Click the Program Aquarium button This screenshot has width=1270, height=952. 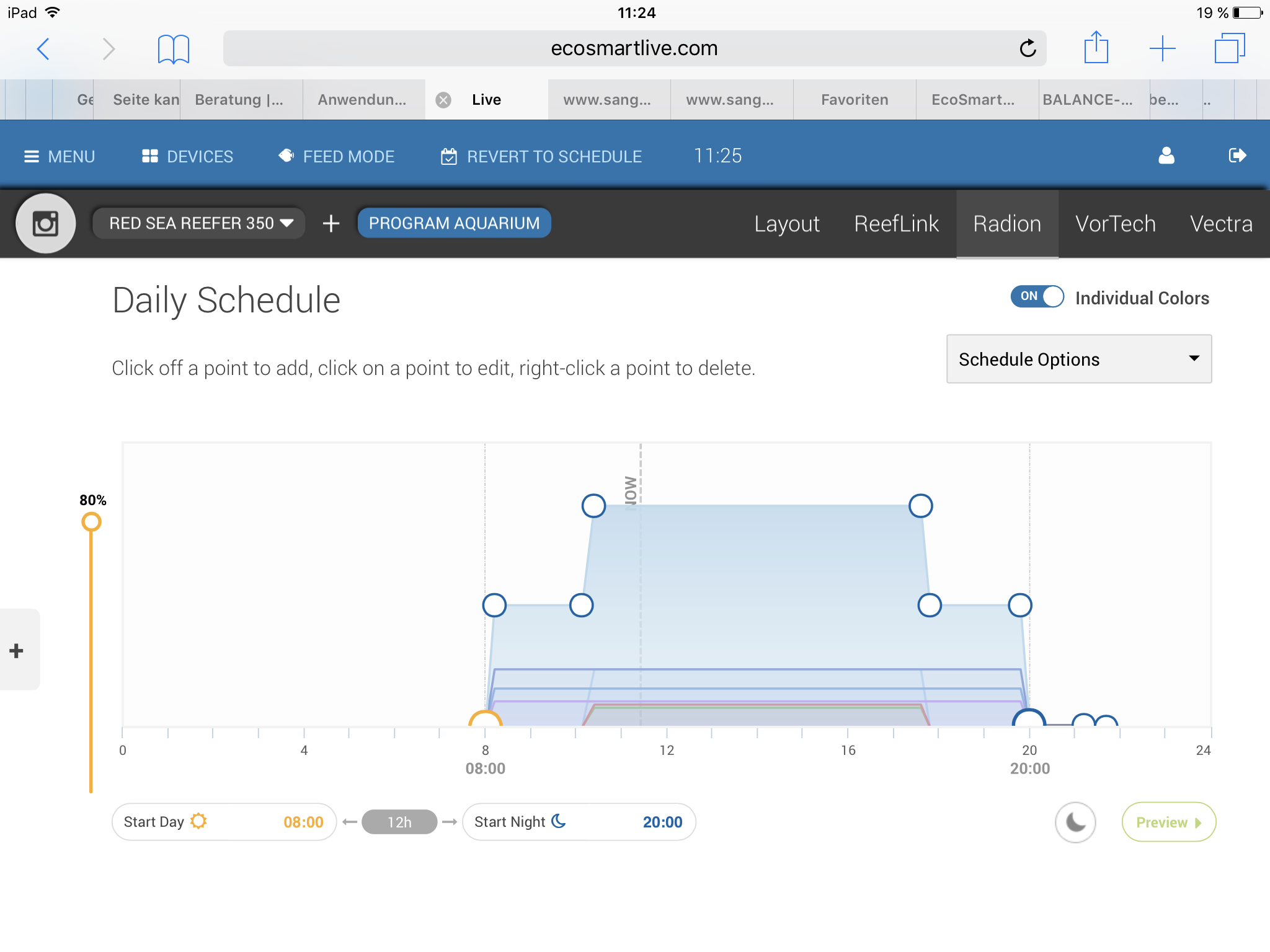click(454, 223)
